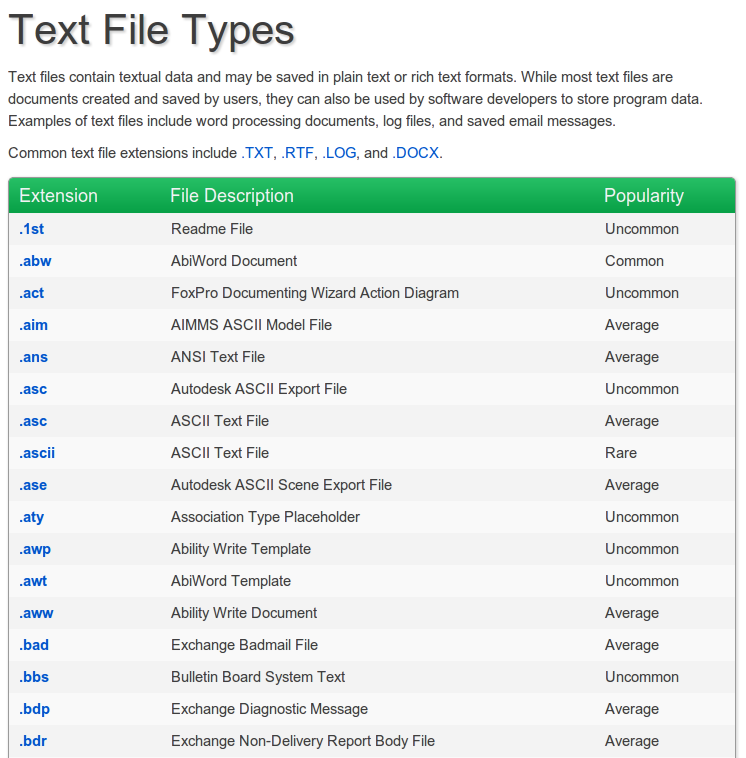The image size is (746, 758).
Task: Open the .RTF extension link
Action: coord(297,153)
